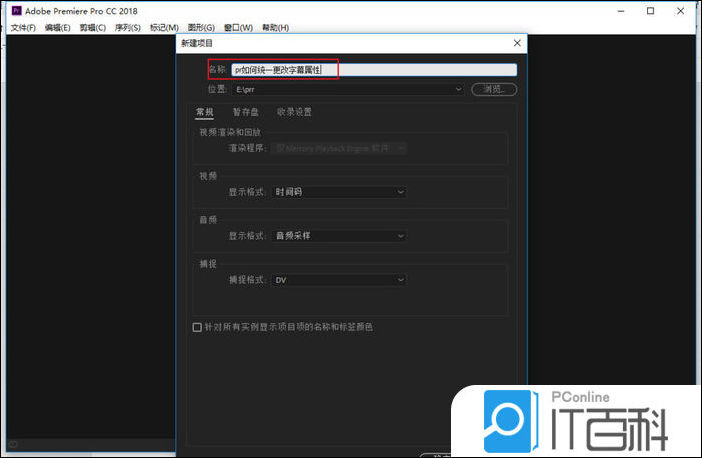Open the 帮助(H) menu
702x458 pixels.
click(x=275, y=28)
